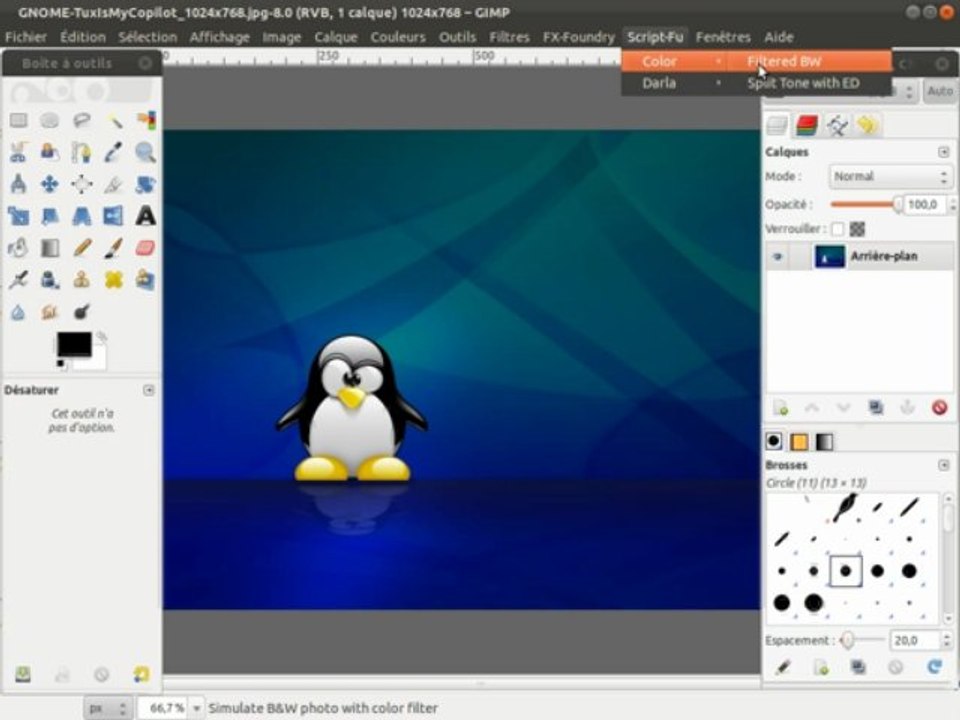
Task: Switch to the Channels tab in dock
Action: [x=807, y=126]
